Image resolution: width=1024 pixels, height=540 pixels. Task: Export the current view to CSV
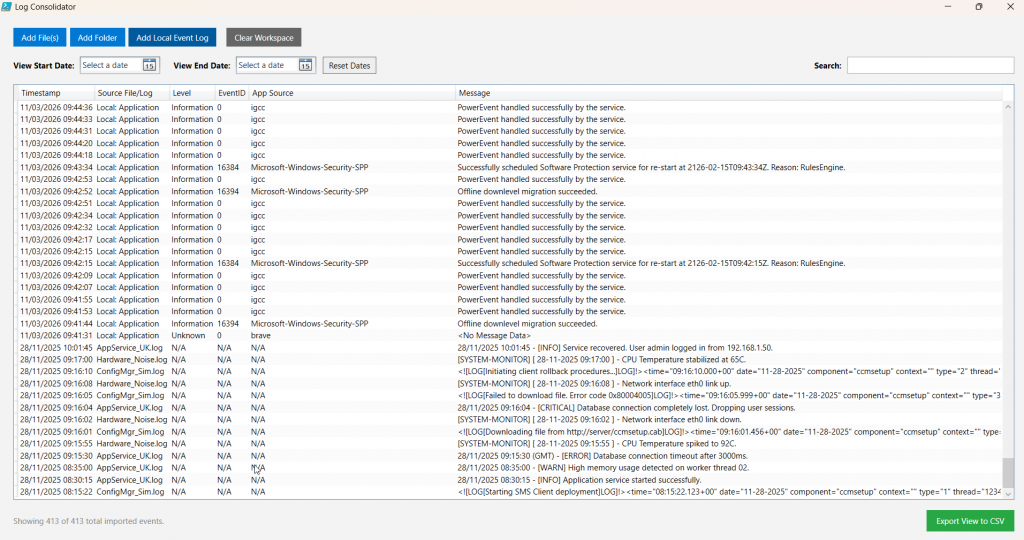pyautogui.click(x=969, y=521)
